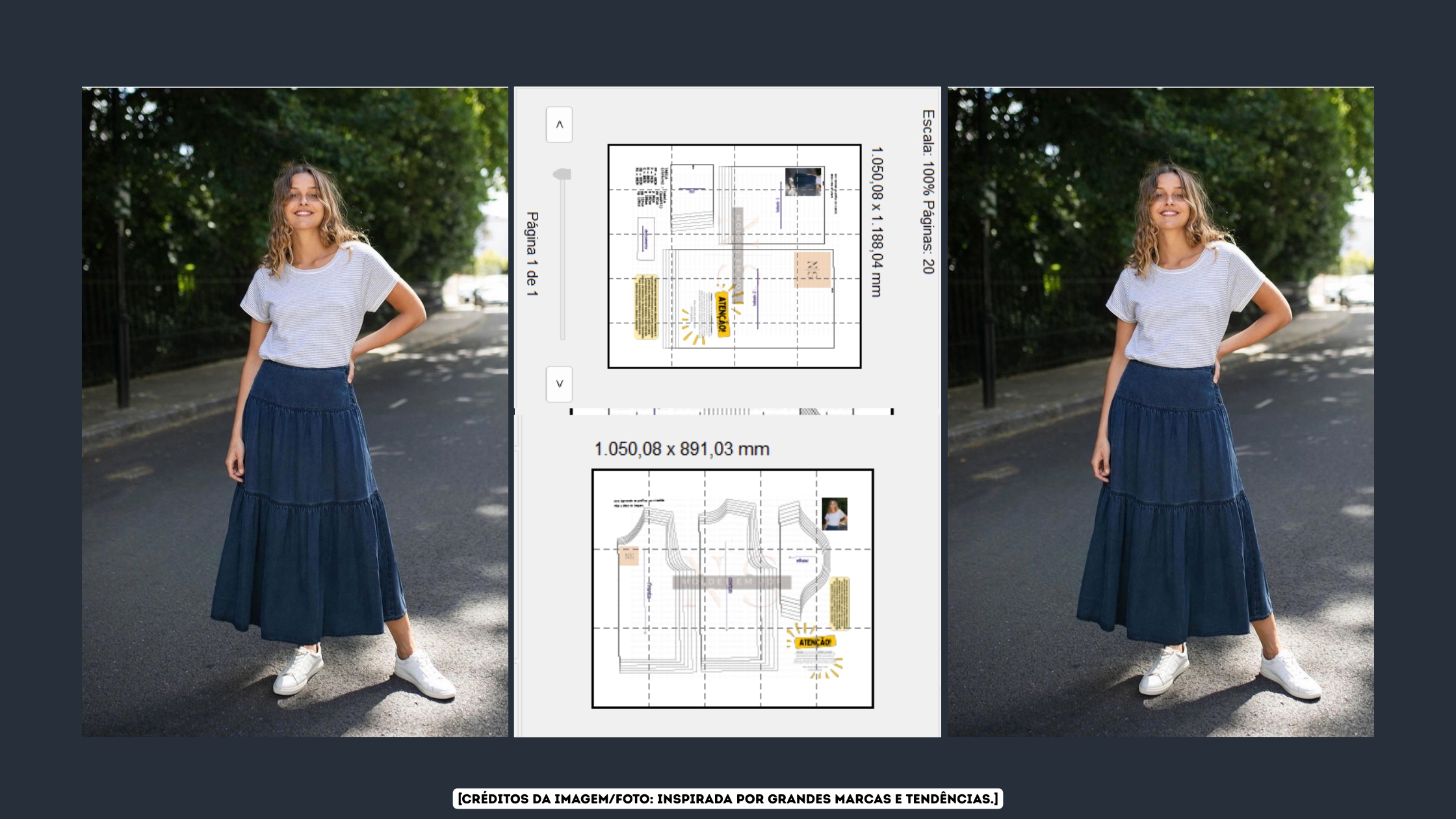Image resolution: width=1456 pixels, height=819 pixels.
Task: Click the ATENÇÃO! badge in skirt pattern preview
Action: (x=722, y=315)
